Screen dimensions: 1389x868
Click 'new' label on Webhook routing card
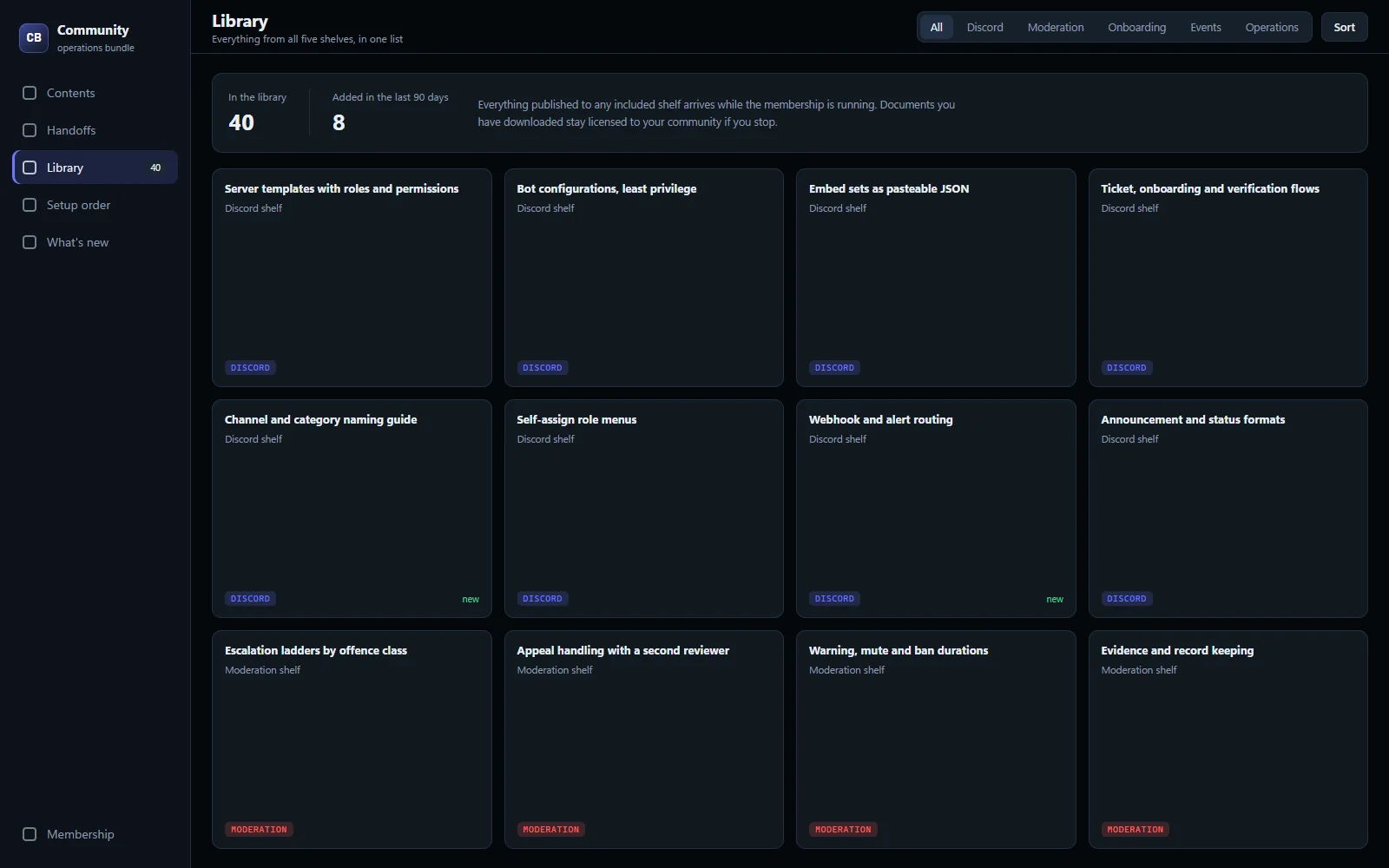tap(1055, 599)
